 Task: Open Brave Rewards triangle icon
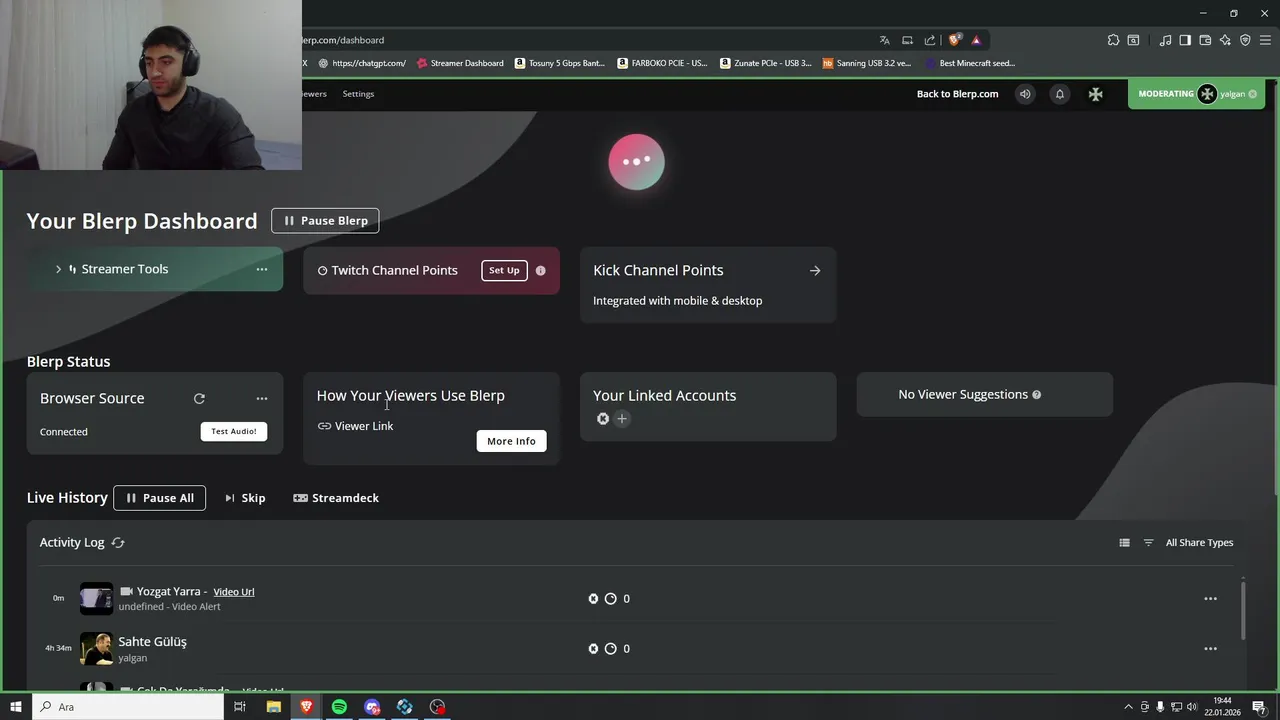coord(977,40)
